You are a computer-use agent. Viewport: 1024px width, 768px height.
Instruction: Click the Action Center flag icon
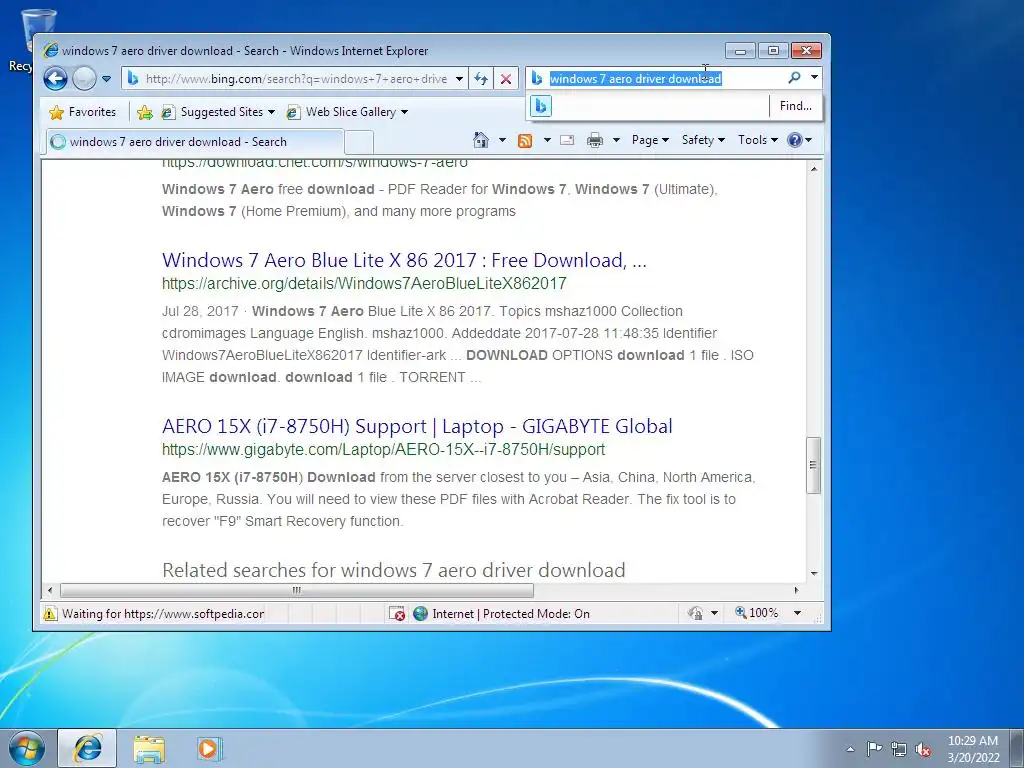874,749
